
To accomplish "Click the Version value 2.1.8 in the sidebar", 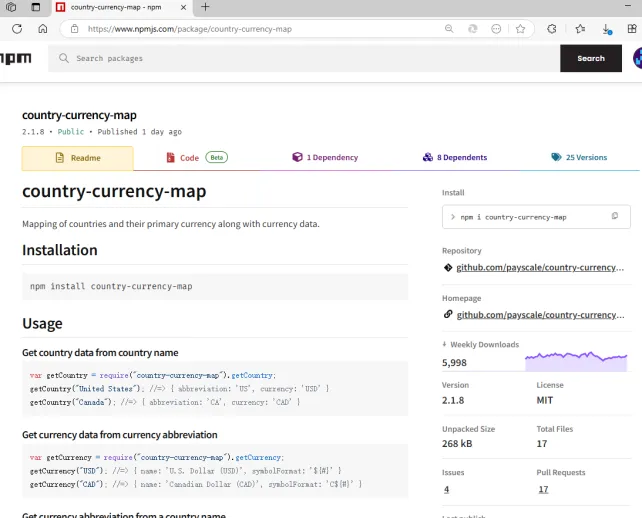I will [453, 400].
